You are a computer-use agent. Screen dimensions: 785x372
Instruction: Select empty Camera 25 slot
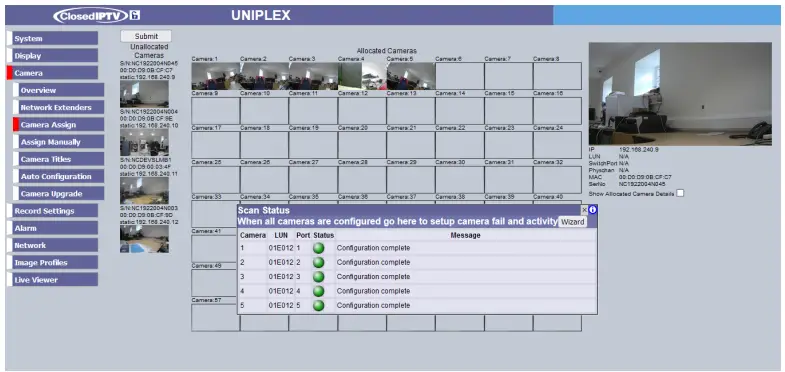(x=215, y=180)
